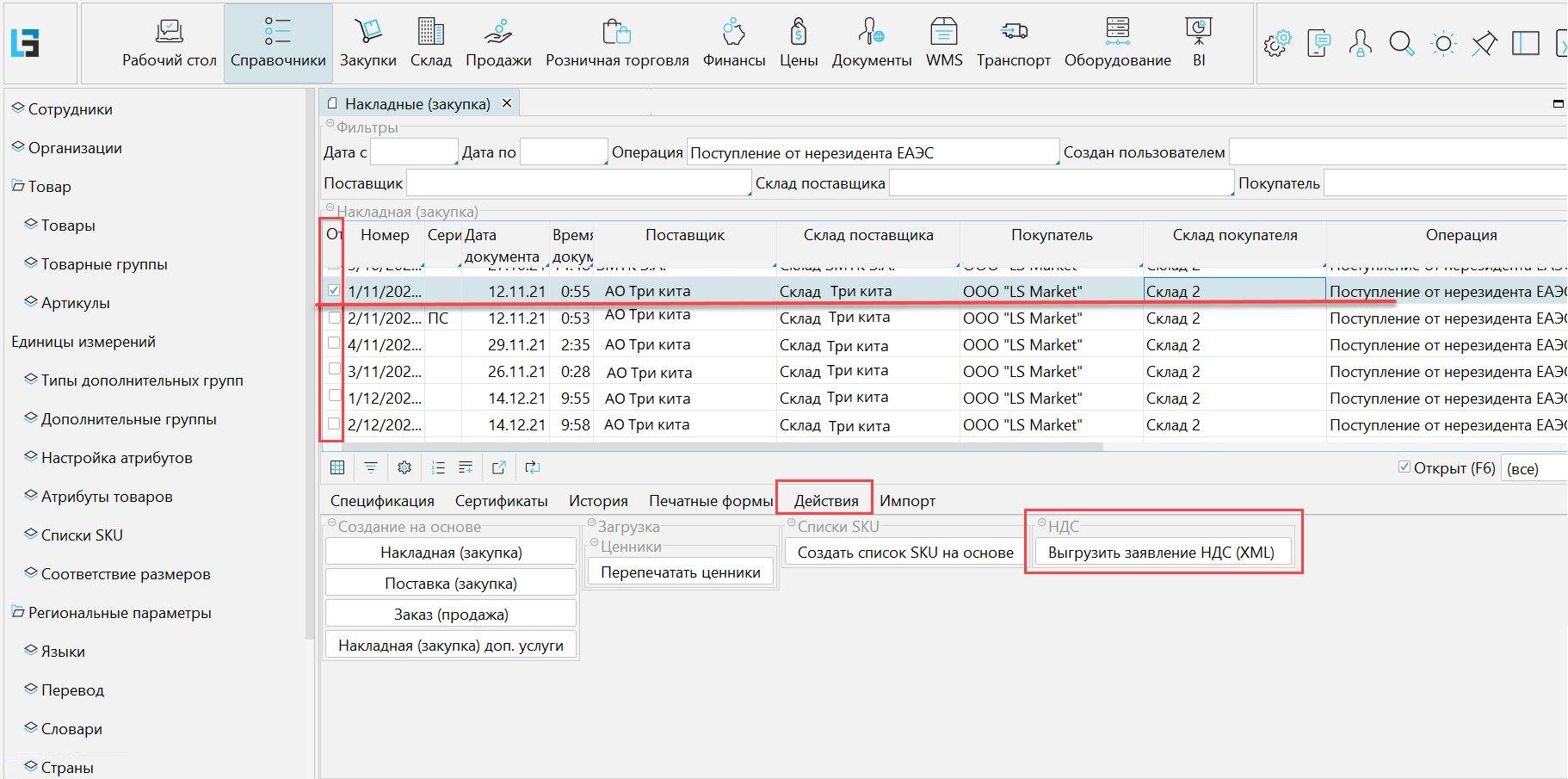The width and height of the screenshot is (1568, 779).
Task: Click the gears settings icon in top toolbar
Action: tap(1277, 43)
